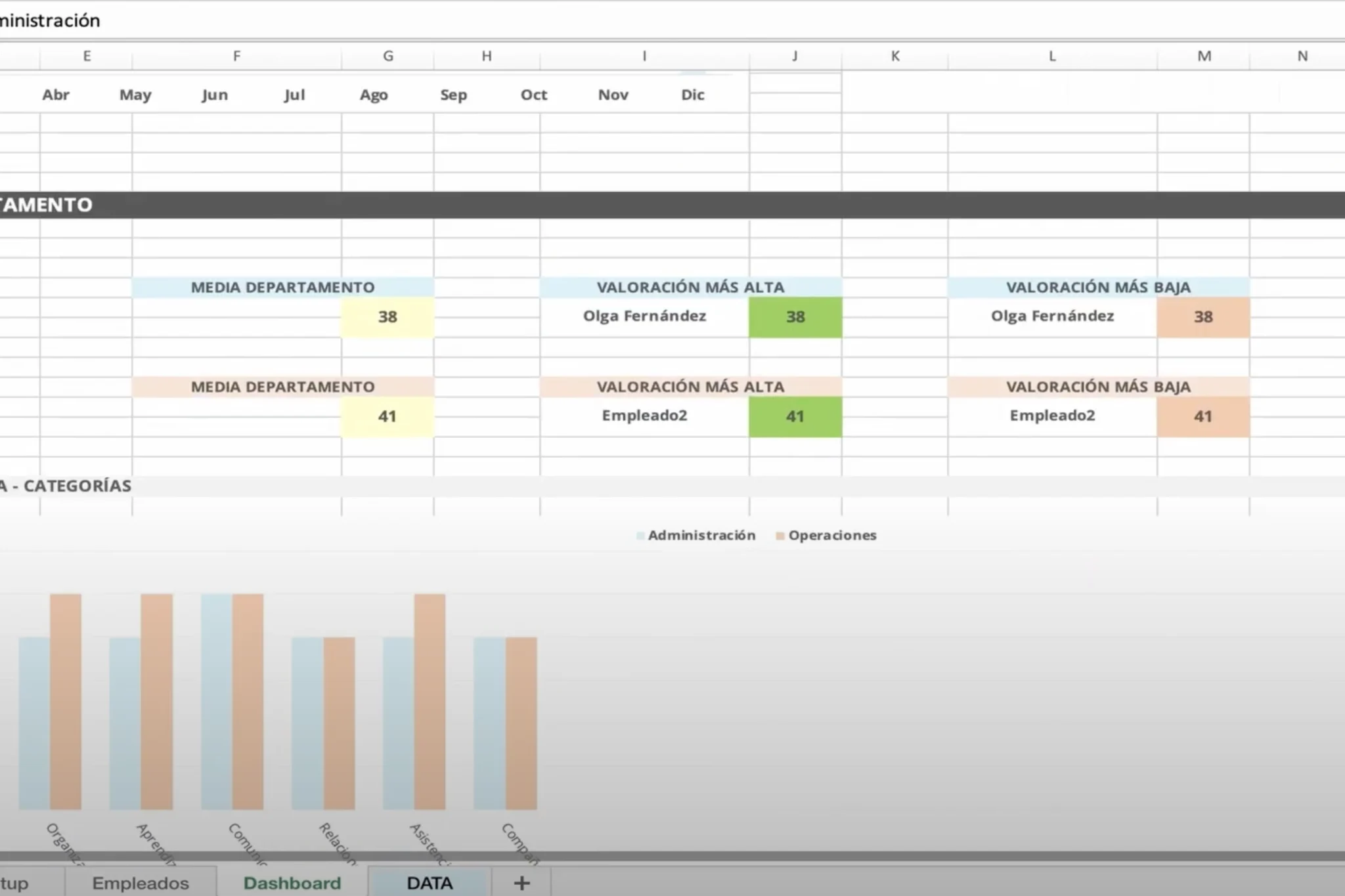
Task: Switch to the Empleados sheet tab
Action: tap(141, 883)
